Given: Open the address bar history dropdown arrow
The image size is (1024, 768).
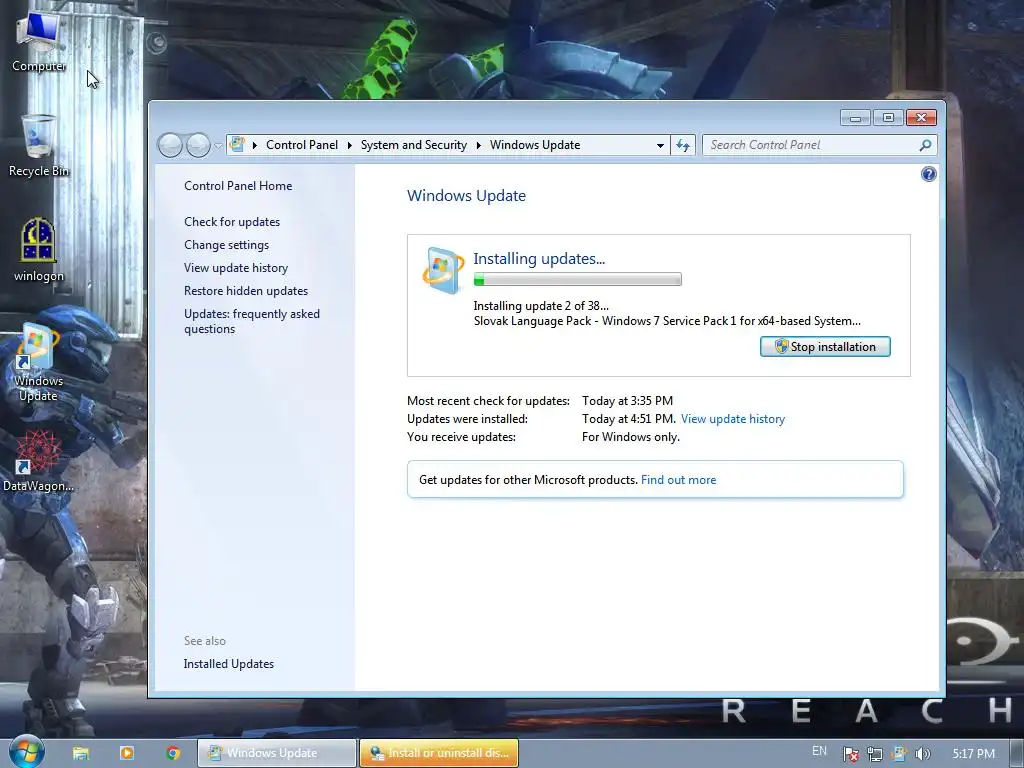Looking at the screenshot, I should click(x=660, y=145).
